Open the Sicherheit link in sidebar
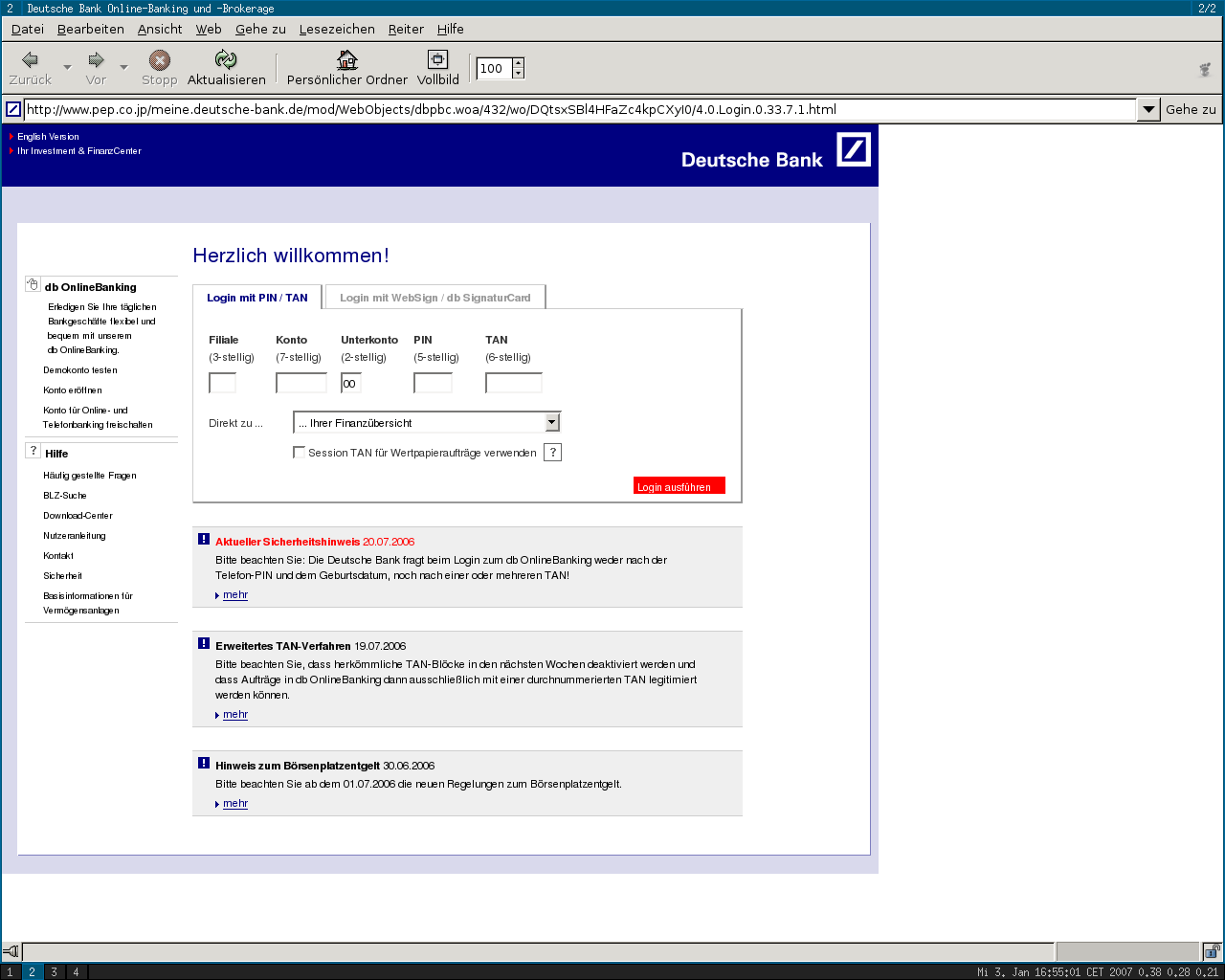The image size is (1225, 980). click(x=63, y=576)
